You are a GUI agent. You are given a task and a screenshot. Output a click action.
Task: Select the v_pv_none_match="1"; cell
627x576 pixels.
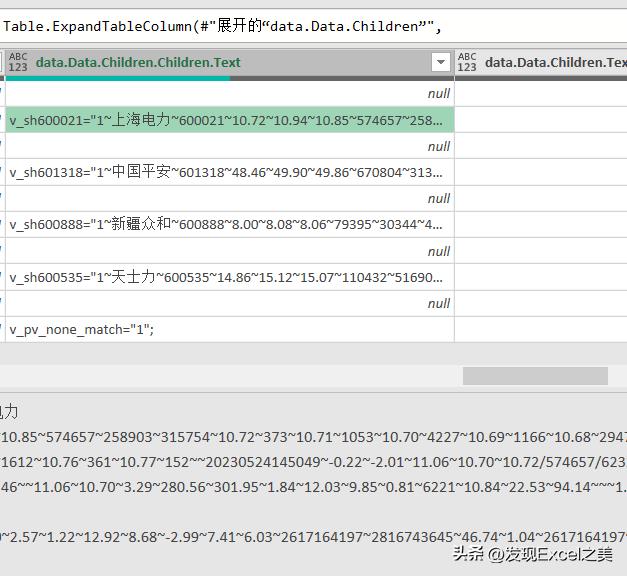coord(230,330)
